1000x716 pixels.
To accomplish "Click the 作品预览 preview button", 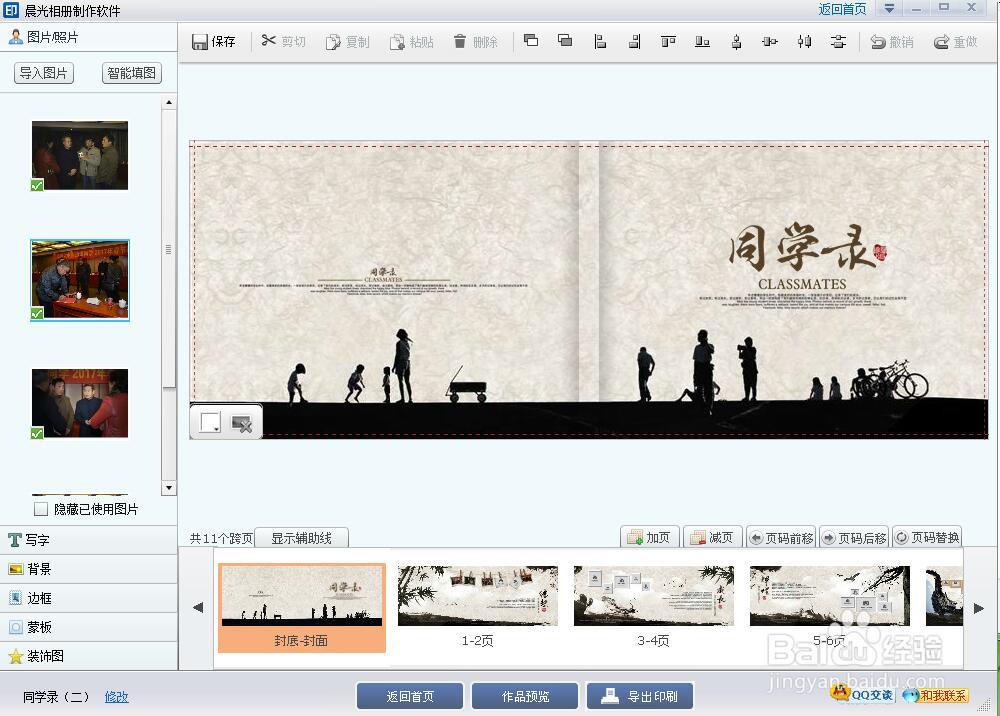I will pyautogui.click(x=525, y=696).
